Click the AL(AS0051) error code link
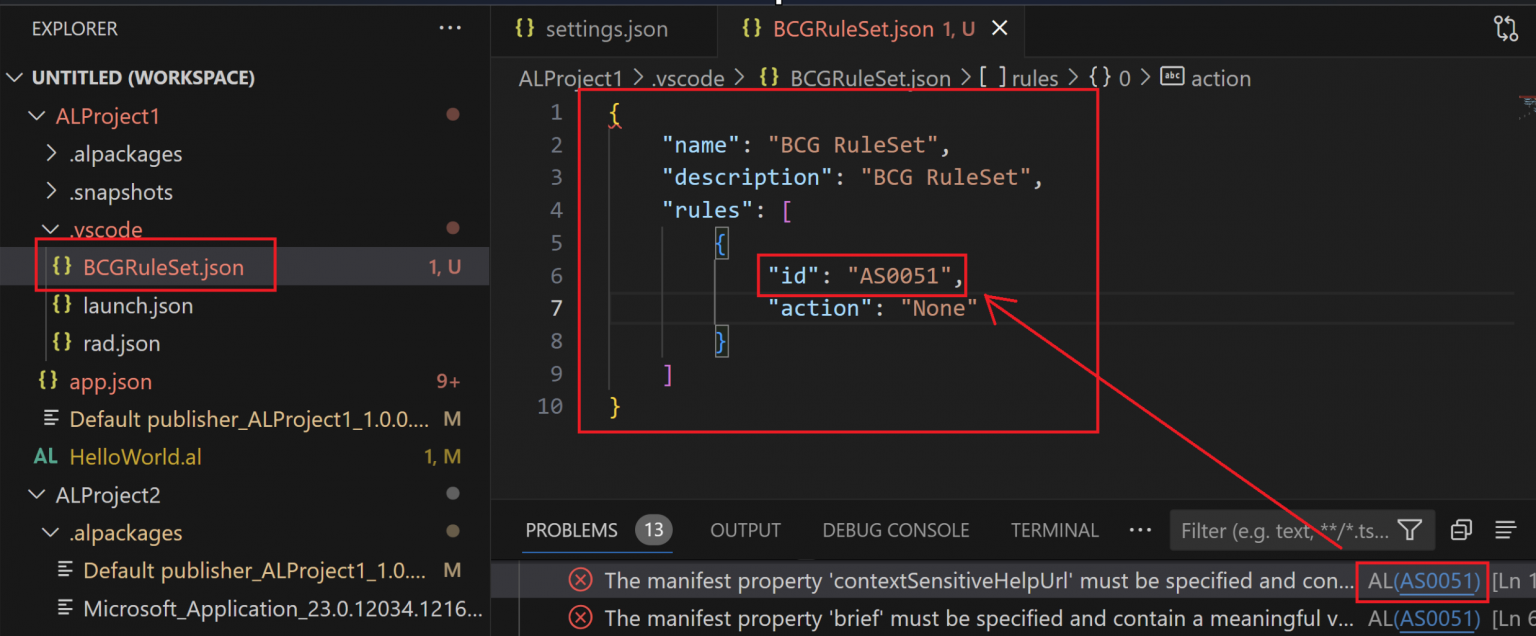This screenshot has width=1536, height=636. click(x=1422, y=581)
